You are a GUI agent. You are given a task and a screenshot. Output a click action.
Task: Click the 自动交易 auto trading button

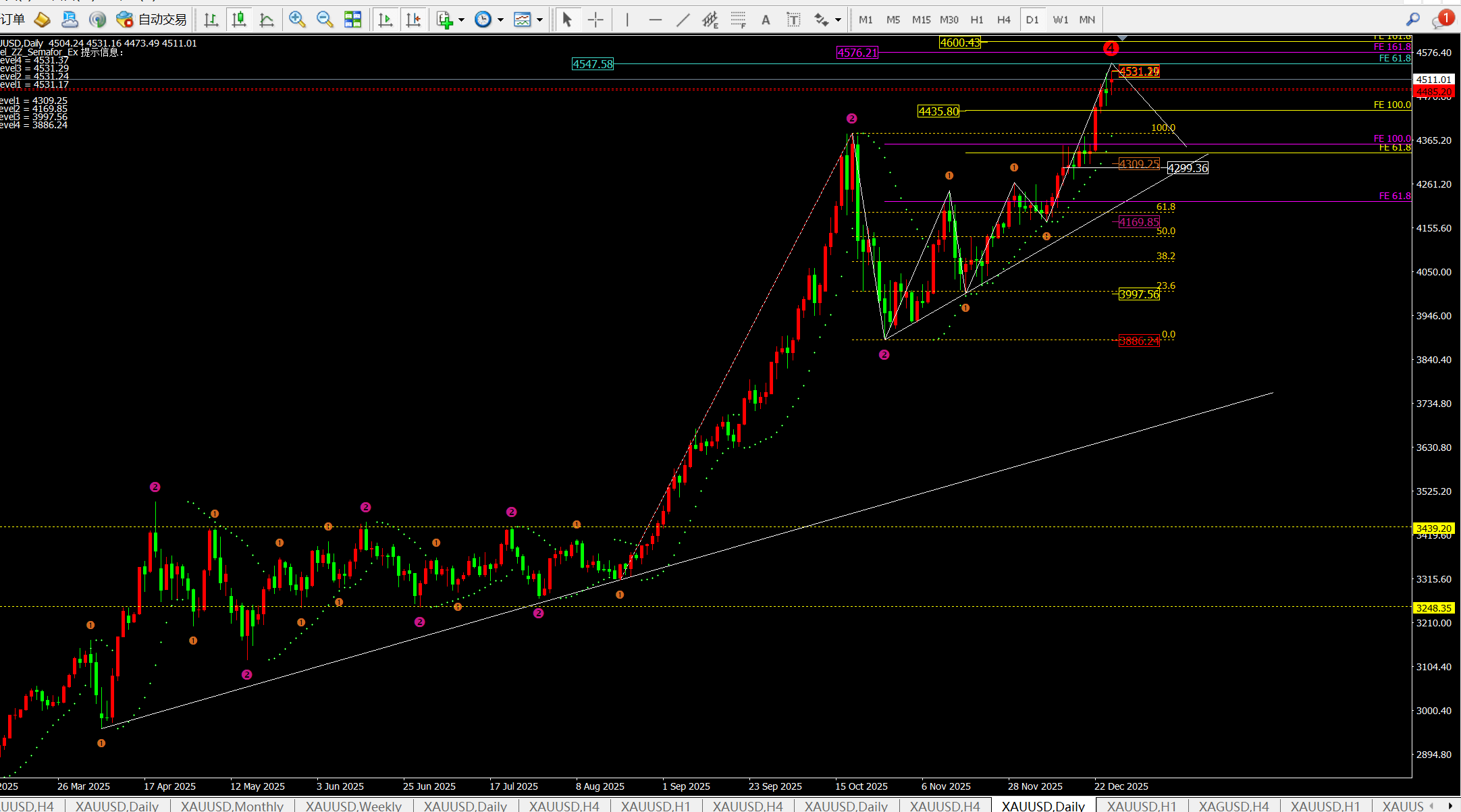pos(152,20)
